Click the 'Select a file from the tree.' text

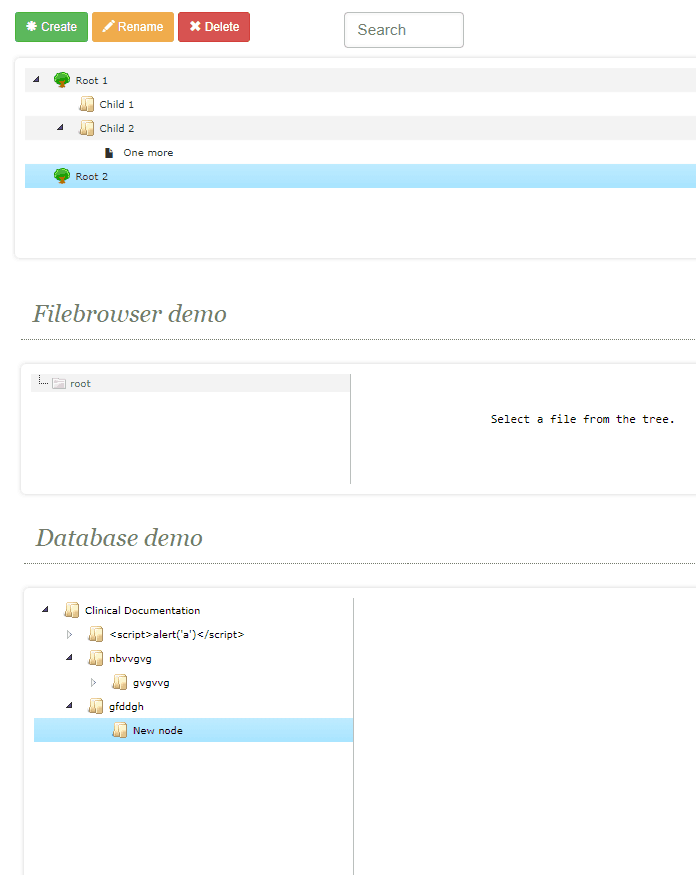583,419
